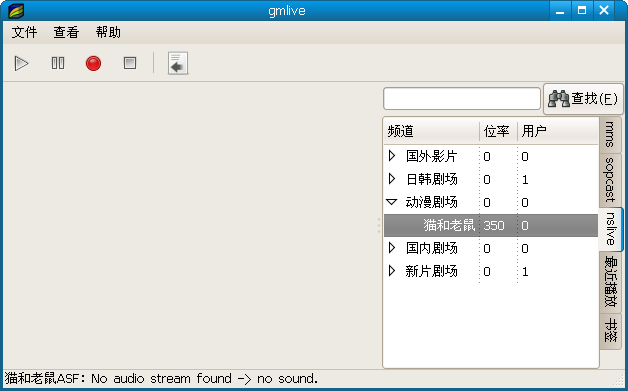Click the pane divider handle beside channel list
Viewport: 628px width, 391px height.
[x=379, y=225]
